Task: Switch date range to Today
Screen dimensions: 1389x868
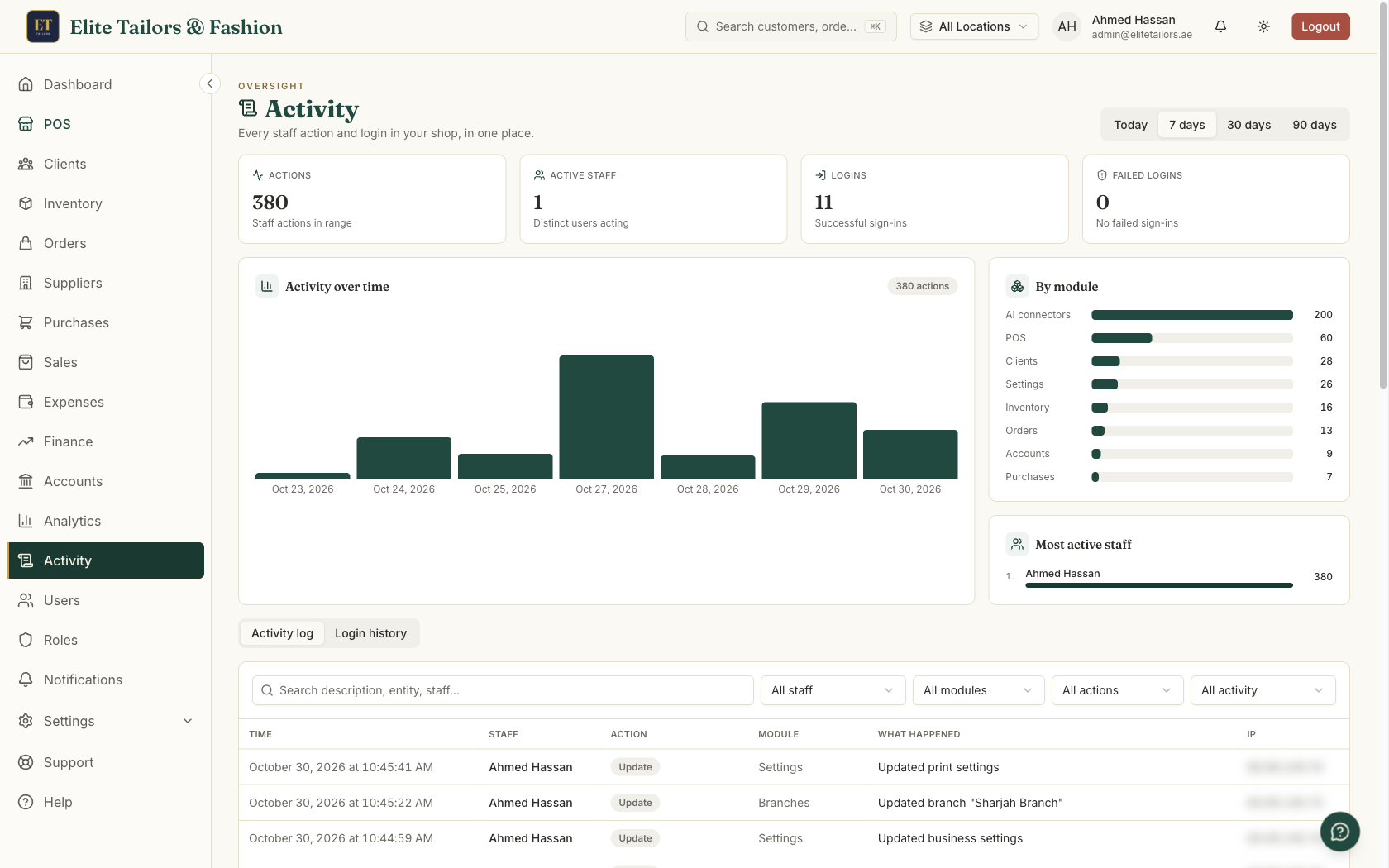Action: pos(1130,125)
